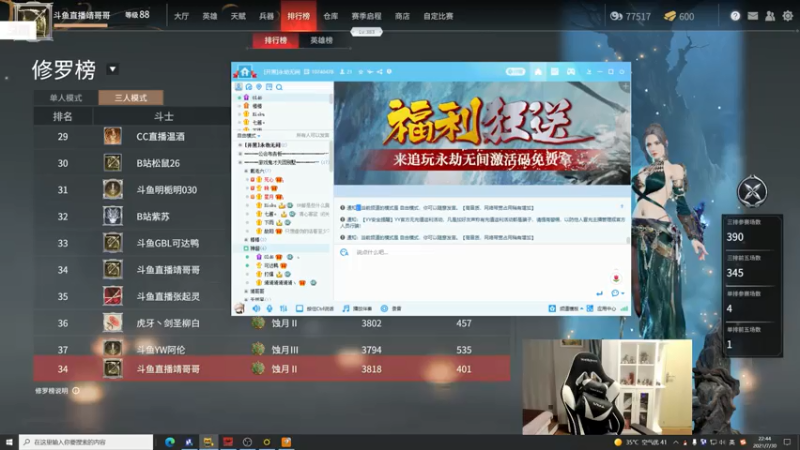Screen dimensions: 800x450
Task: Click the star favorite icon in YY title bar
Action: pyautogui.click(x=361, y=72)
